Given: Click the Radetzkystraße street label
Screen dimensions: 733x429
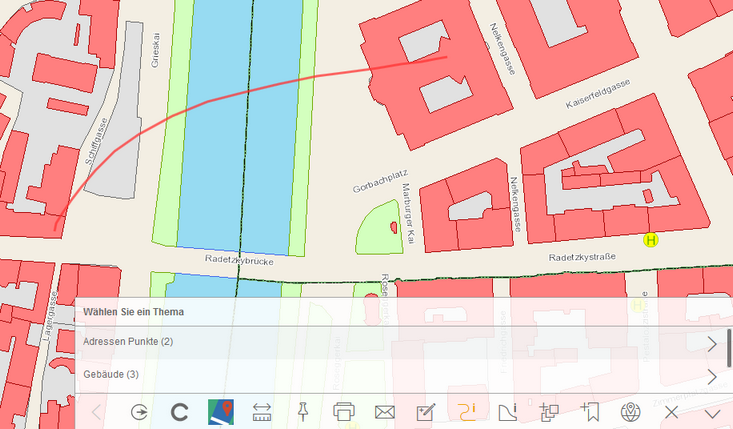Looking at the screenshot, I should point(582,257).
